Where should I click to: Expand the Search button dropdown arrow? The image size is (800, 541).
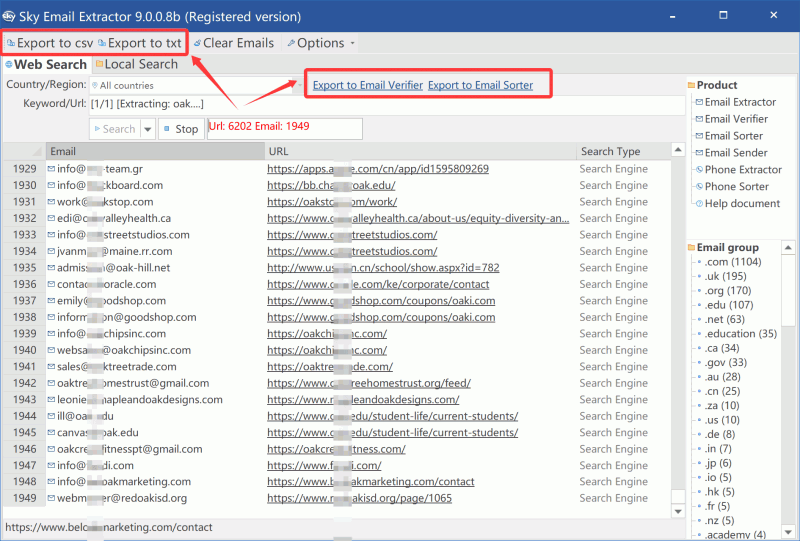[147, 129]
